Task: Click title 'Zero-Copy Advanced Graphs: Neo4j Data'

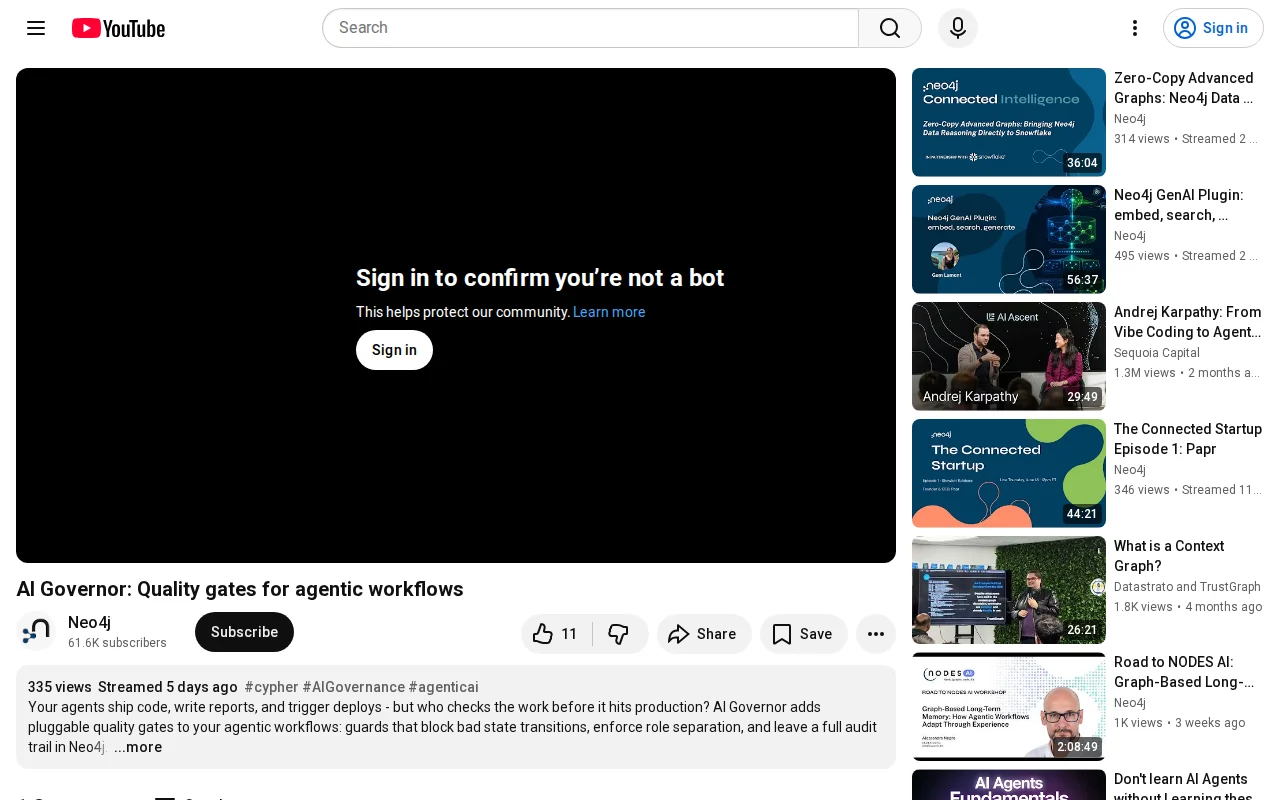Action: pyautogui.click(x=1184, y=88)
